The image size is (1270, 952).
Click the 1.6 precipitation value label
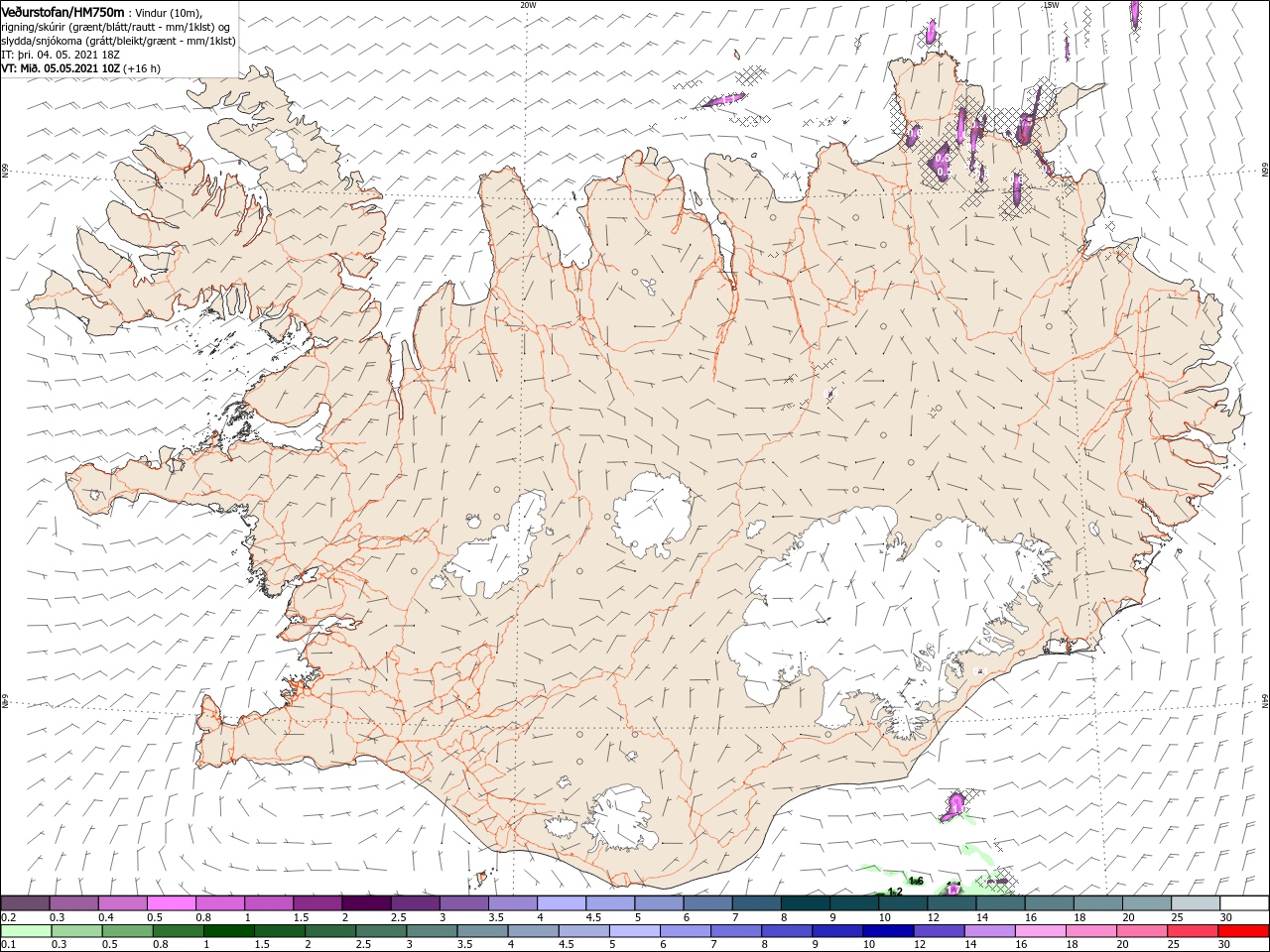[916, 881]
